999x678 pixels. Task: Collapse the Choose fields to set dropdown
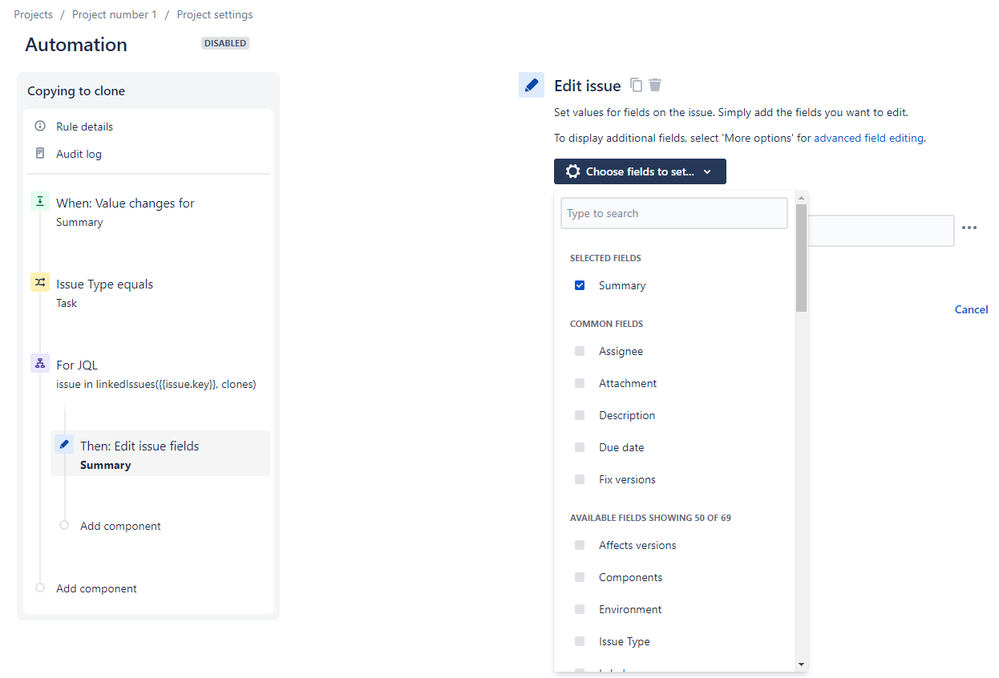tap(640, 171)
